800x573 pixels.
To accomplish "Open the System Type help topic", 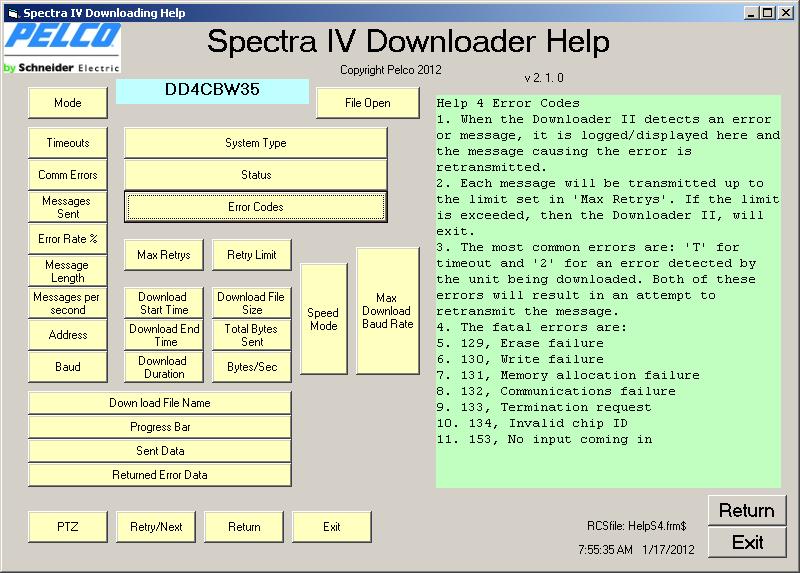I will click(256, 143).
